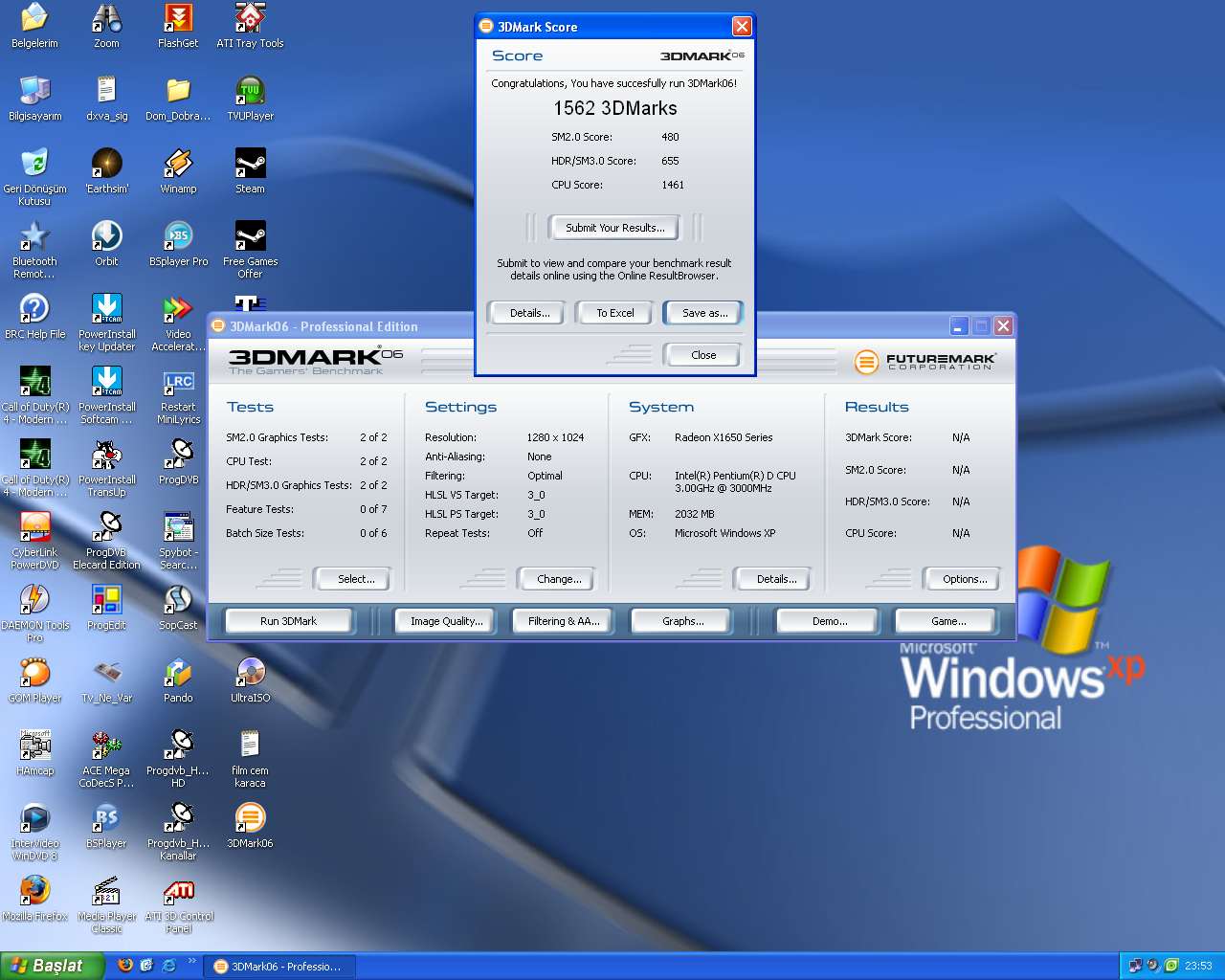1225x980 pixels.
Task: Launch Winamp desktop shortcut
Action: pyautogui.click(x=178, y=171)
